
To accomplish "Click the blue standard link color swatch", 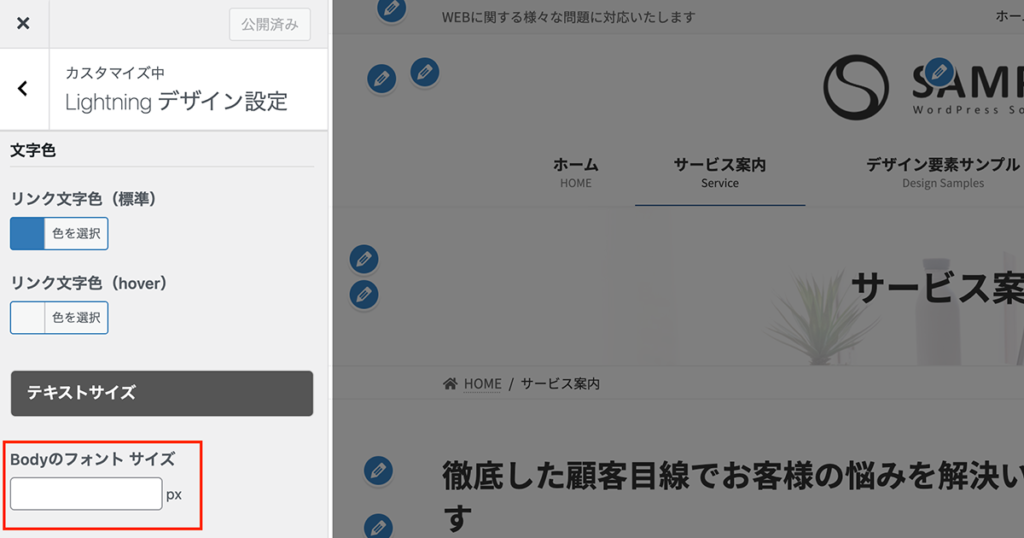I will [x=27, y=233].
